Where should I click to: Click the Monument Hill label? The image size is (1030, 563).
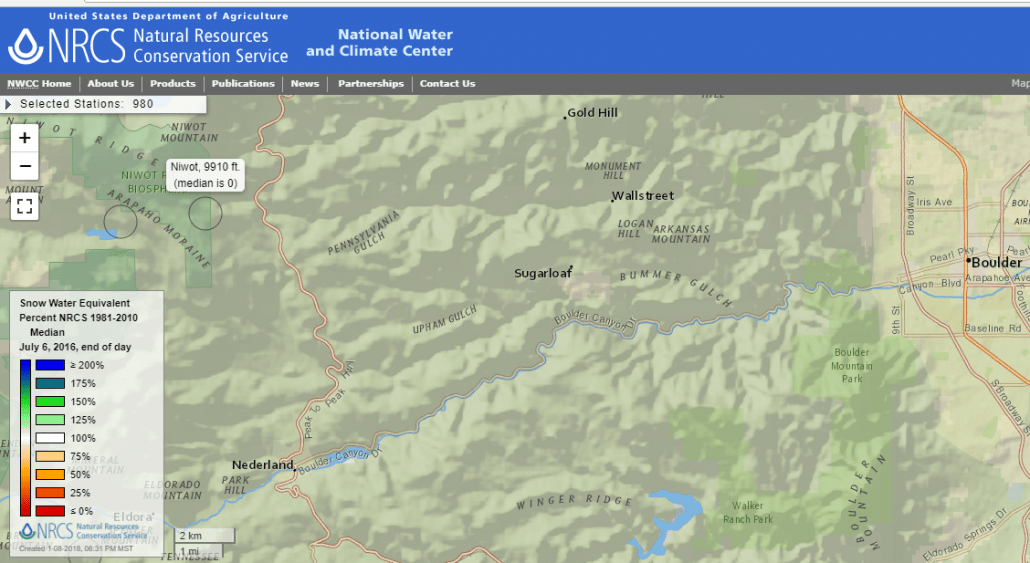[x=613, y=171]
